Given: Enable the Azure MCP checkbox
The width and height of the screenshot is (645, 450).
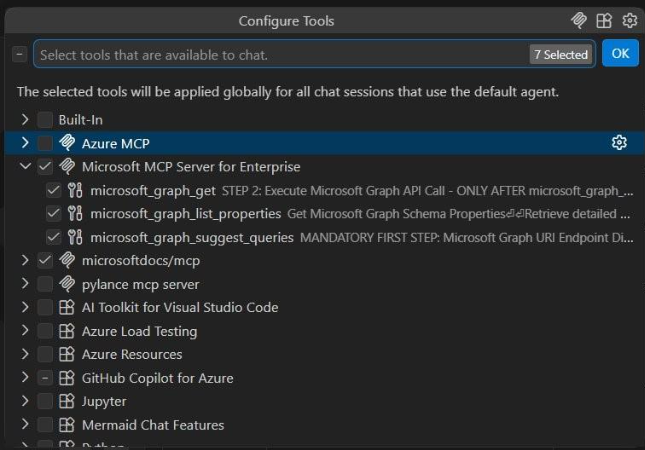Looking at the screenshot, I should point(45,143).
